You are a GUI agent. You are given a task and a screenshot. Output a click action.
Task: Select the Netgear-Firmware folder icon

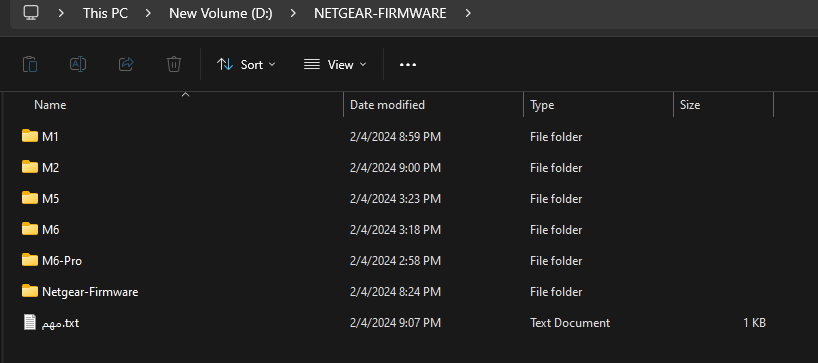(30, 291)
